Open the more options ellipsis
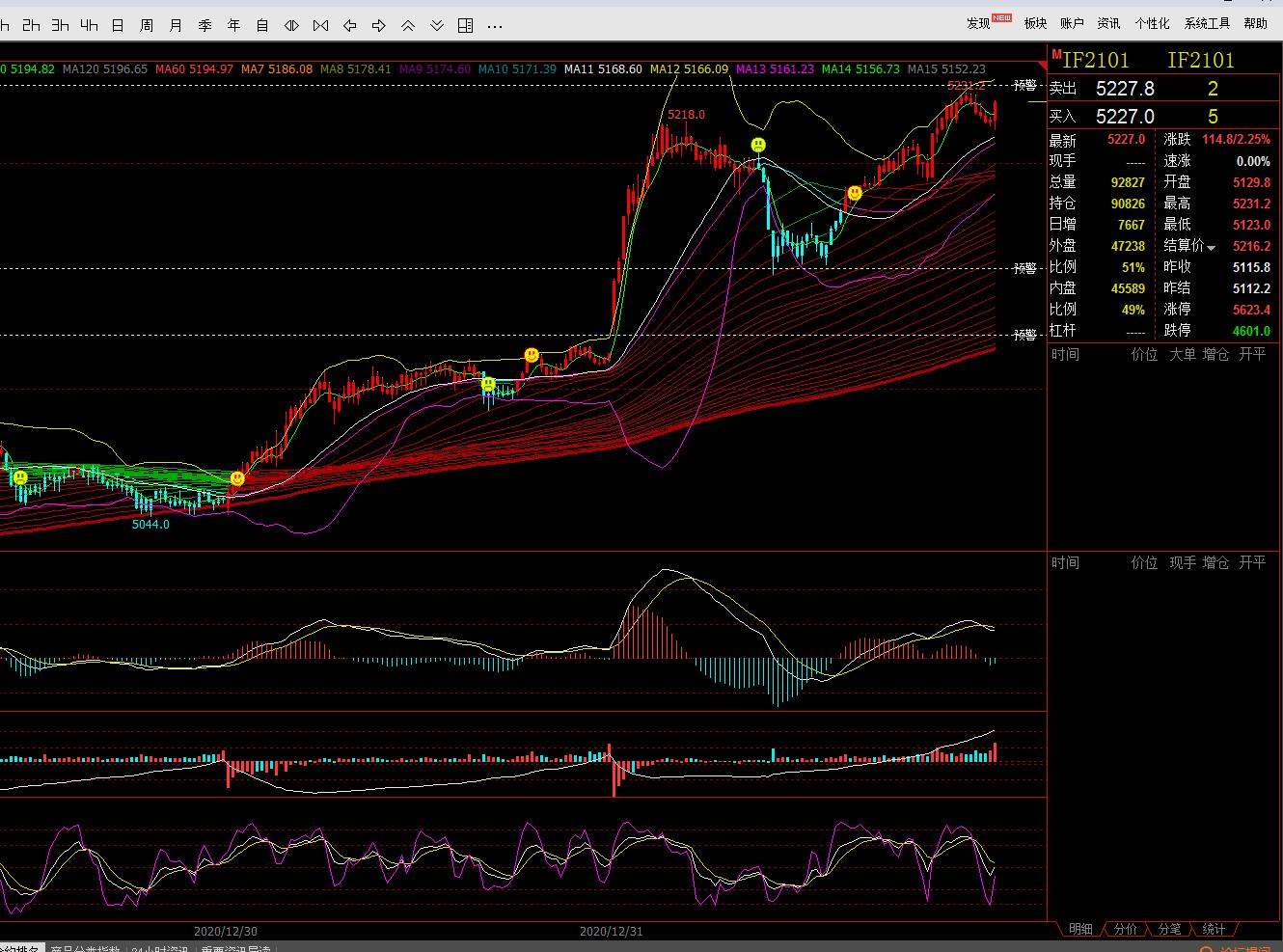The height and width of the screenshot is (952, 1283). pyautogui.click(x=495, y=26)
